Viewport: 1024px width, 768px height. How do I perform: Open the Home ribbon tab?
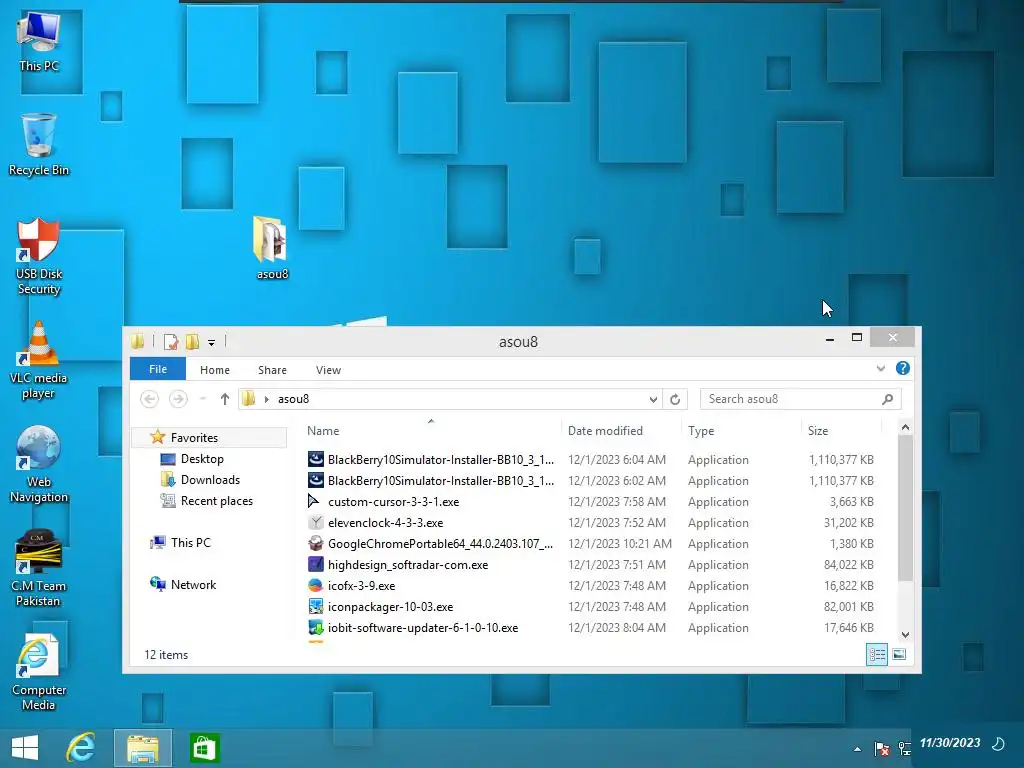(x=215, y=370)
